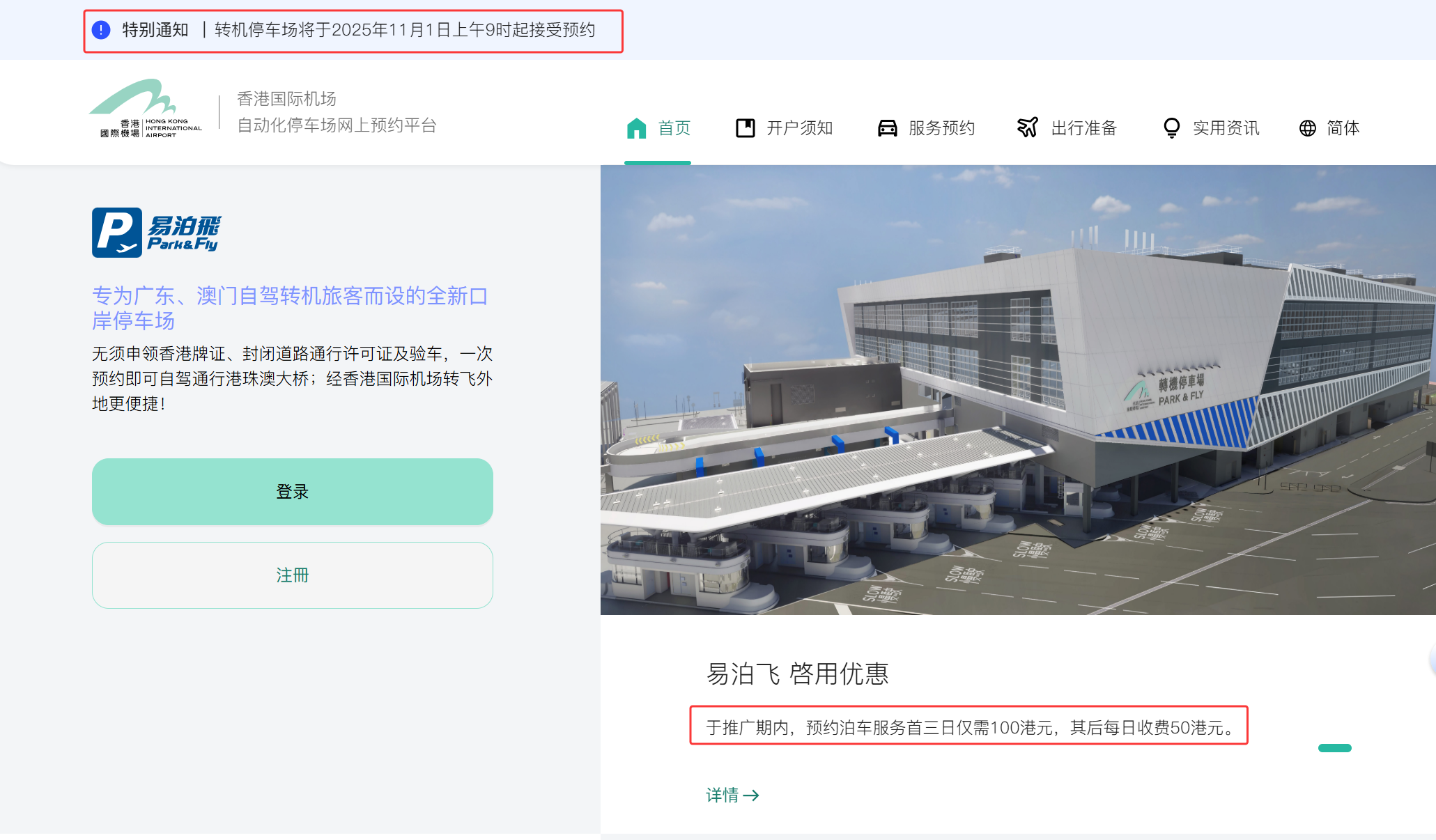
Task: Select the 首页 navigation tab
Action: [674, 128]
